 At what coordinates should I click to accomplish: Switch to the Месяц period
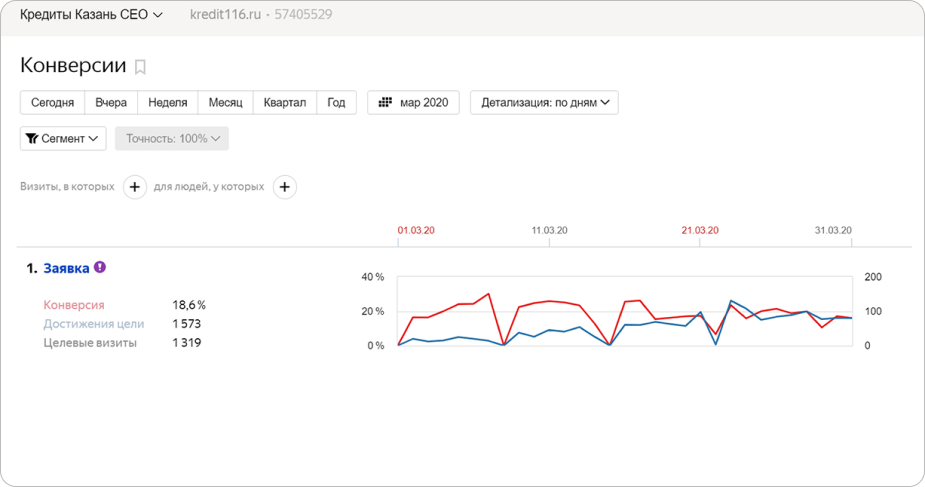point(225,103)
